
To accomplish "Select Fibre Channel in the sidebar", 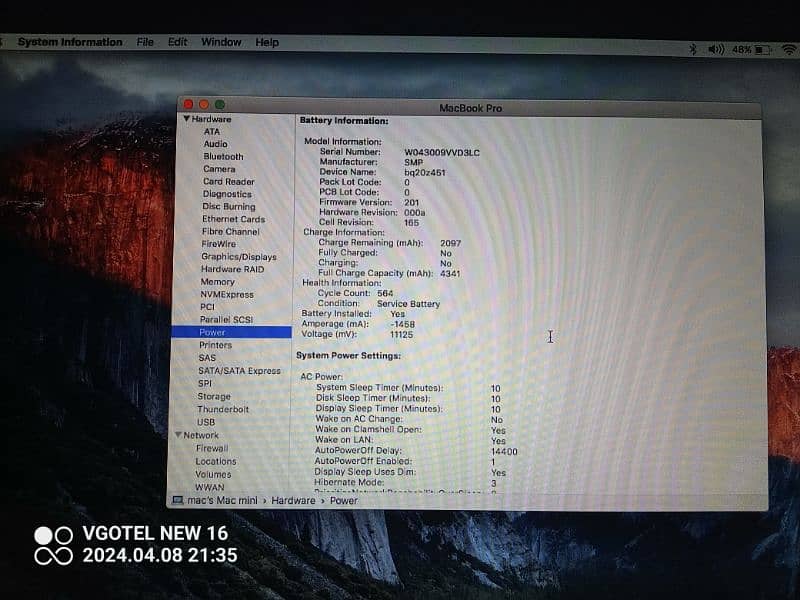I will coord(231,231).
